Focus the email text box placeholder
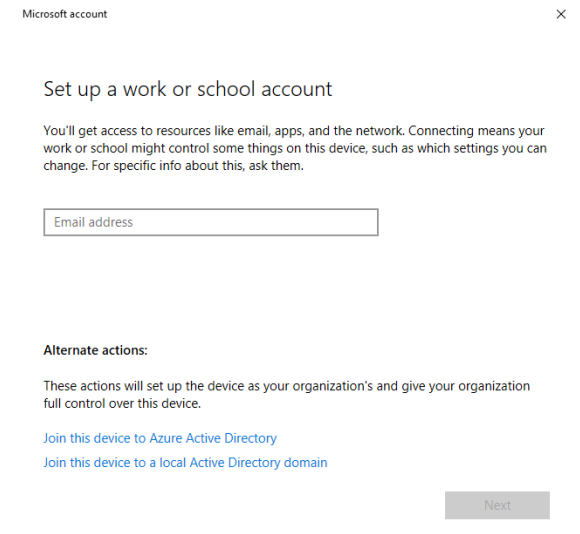The width and height of the screenshot is (580, 534). (93, 222)
